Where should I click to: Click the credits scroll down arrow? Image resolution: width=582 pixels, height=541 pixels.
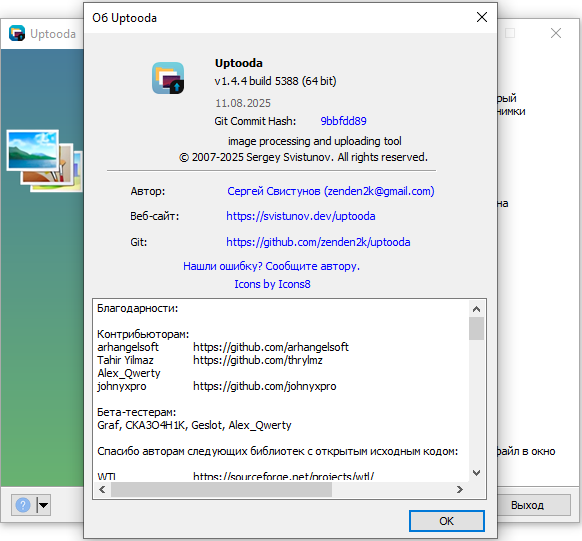[477, 473]
